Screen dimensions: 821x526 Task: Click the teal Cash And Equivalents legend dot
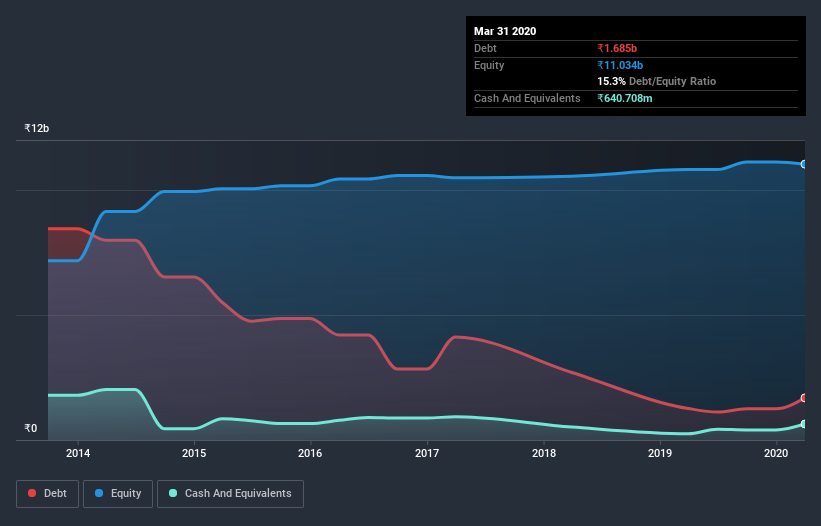pos(173,493)
